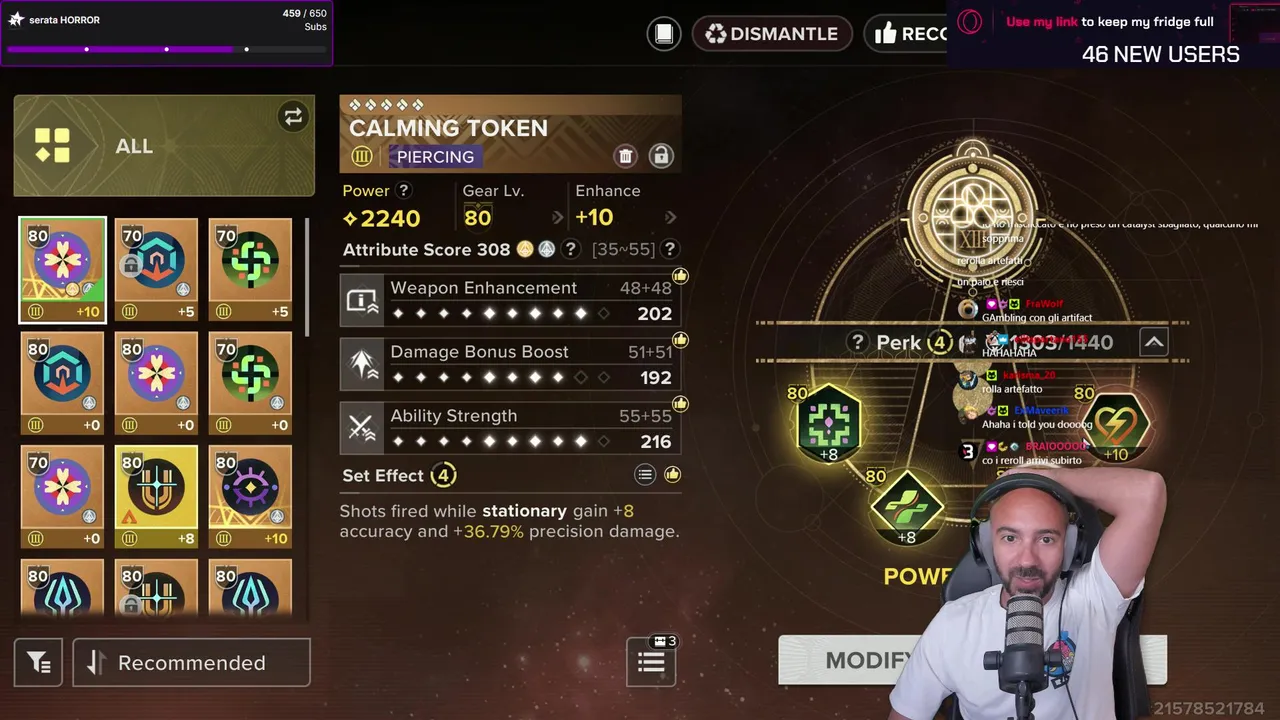Click the trash icon on Calming Token header
This screenshot has width=1280, height=720.
point(625,156)
